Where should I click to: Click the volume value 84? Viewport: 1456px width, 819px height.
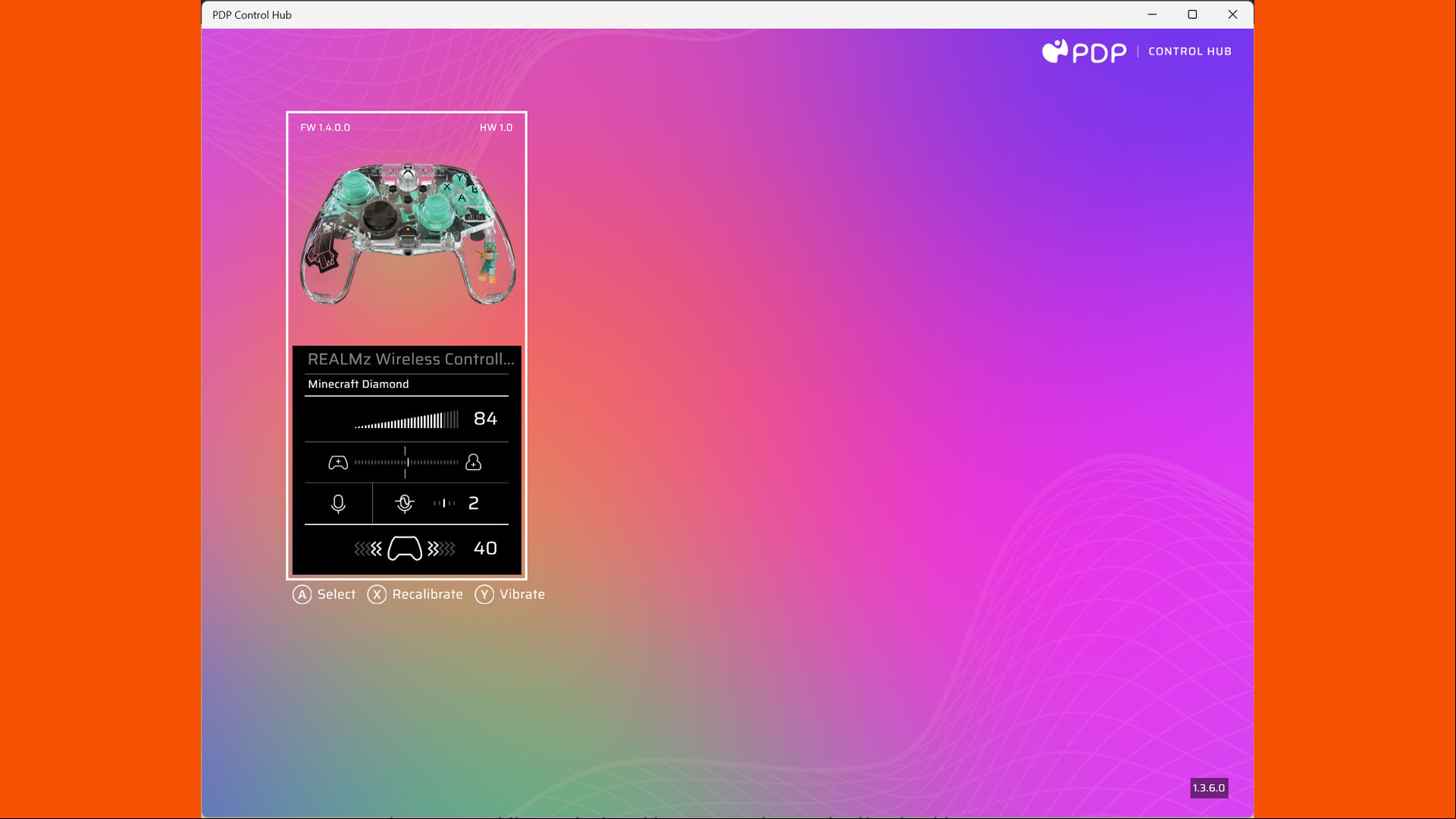486,419
